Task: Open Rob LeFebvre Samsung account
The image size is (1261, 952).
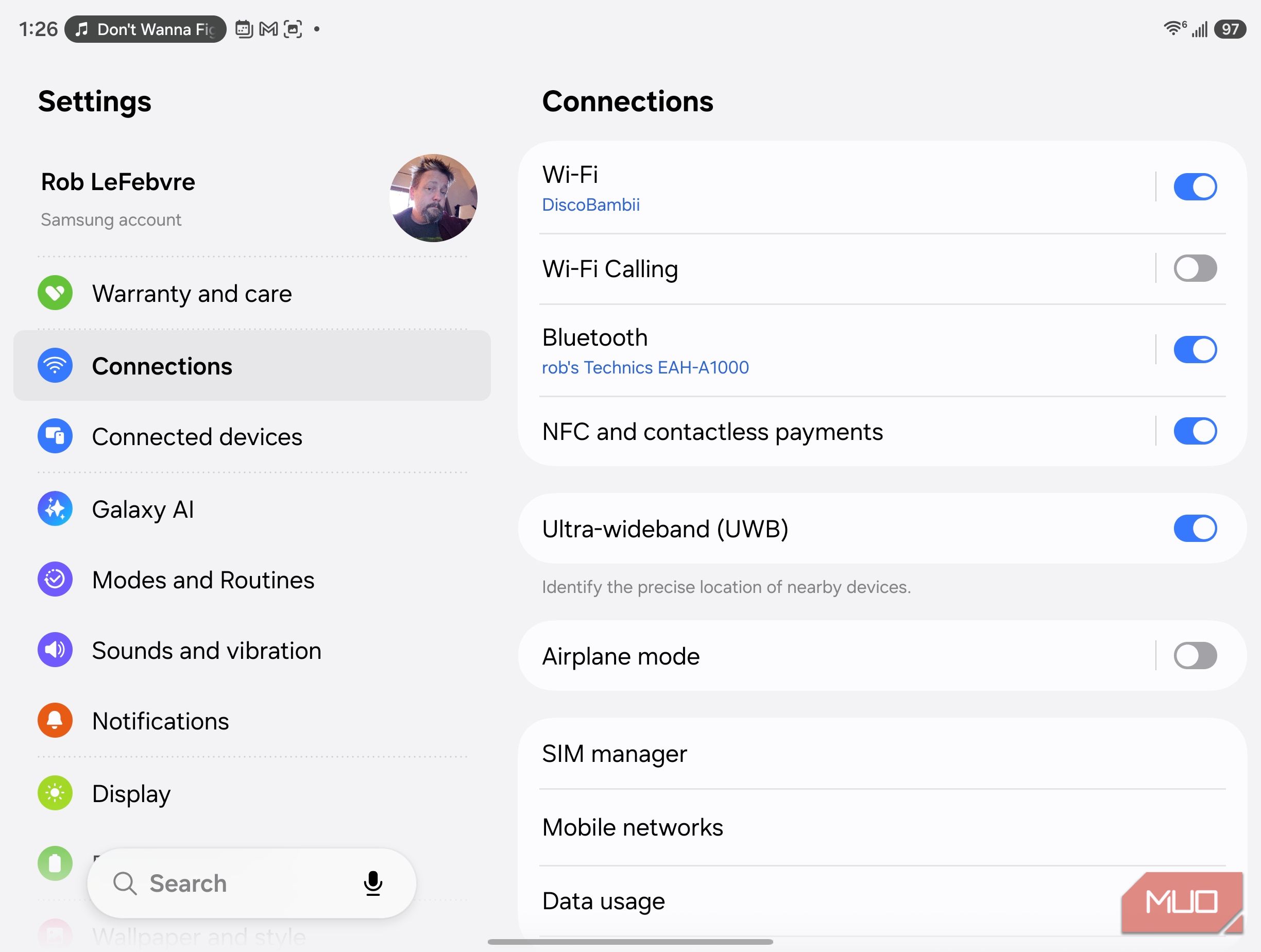Action: click(x=252, y=198)
